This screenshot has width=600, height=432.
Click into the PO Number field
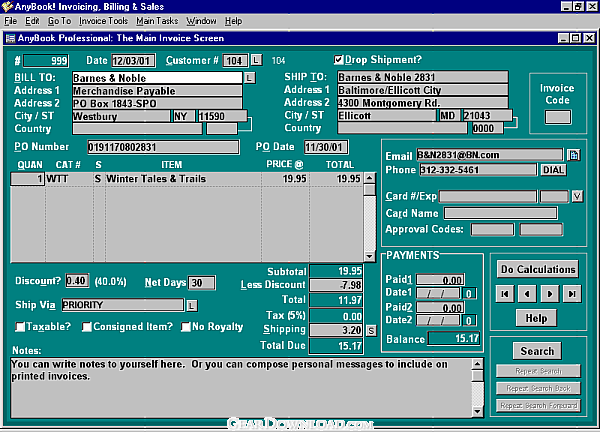click(163, 147)
